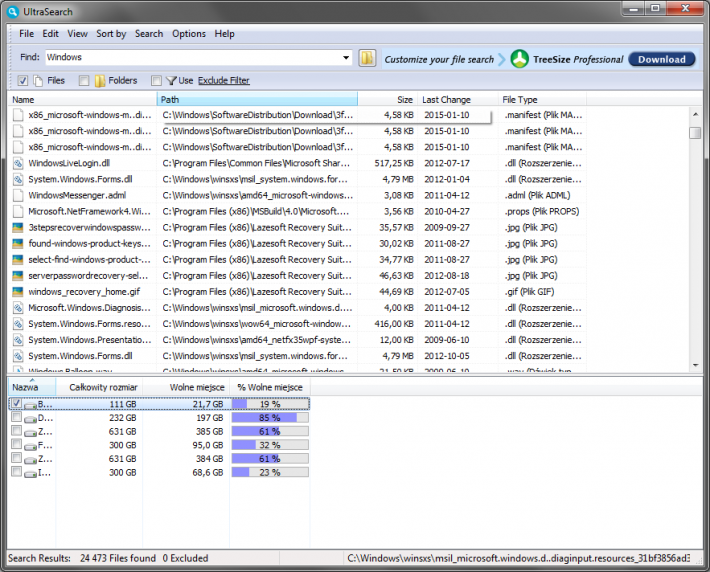
Task: Sort results by Last Change column
Action: click(457, 100)
